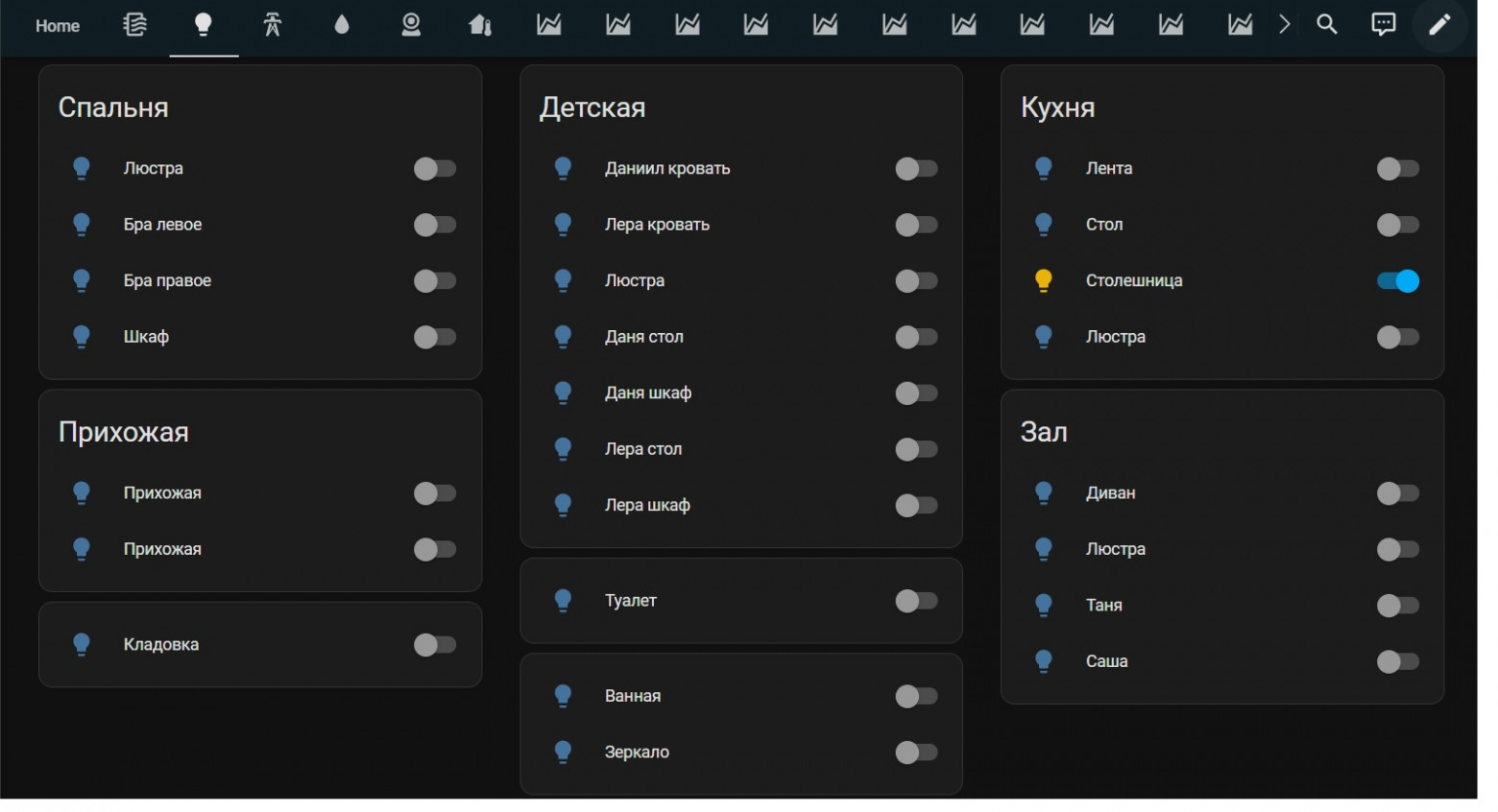Click the Диван light label
The height and width of the screenshot is (812, 1498).
pyautogui.click(x=1110, y=493)
